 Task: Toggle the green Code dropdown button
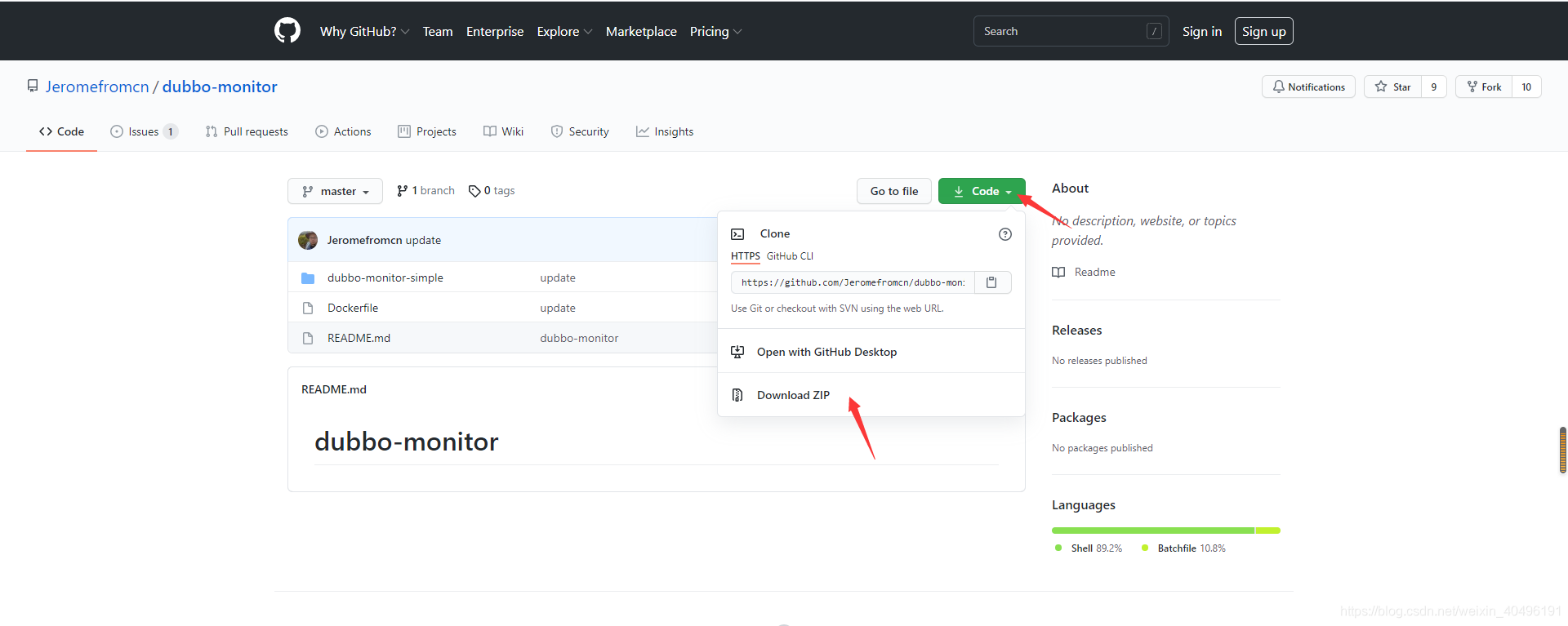[982, 191]
